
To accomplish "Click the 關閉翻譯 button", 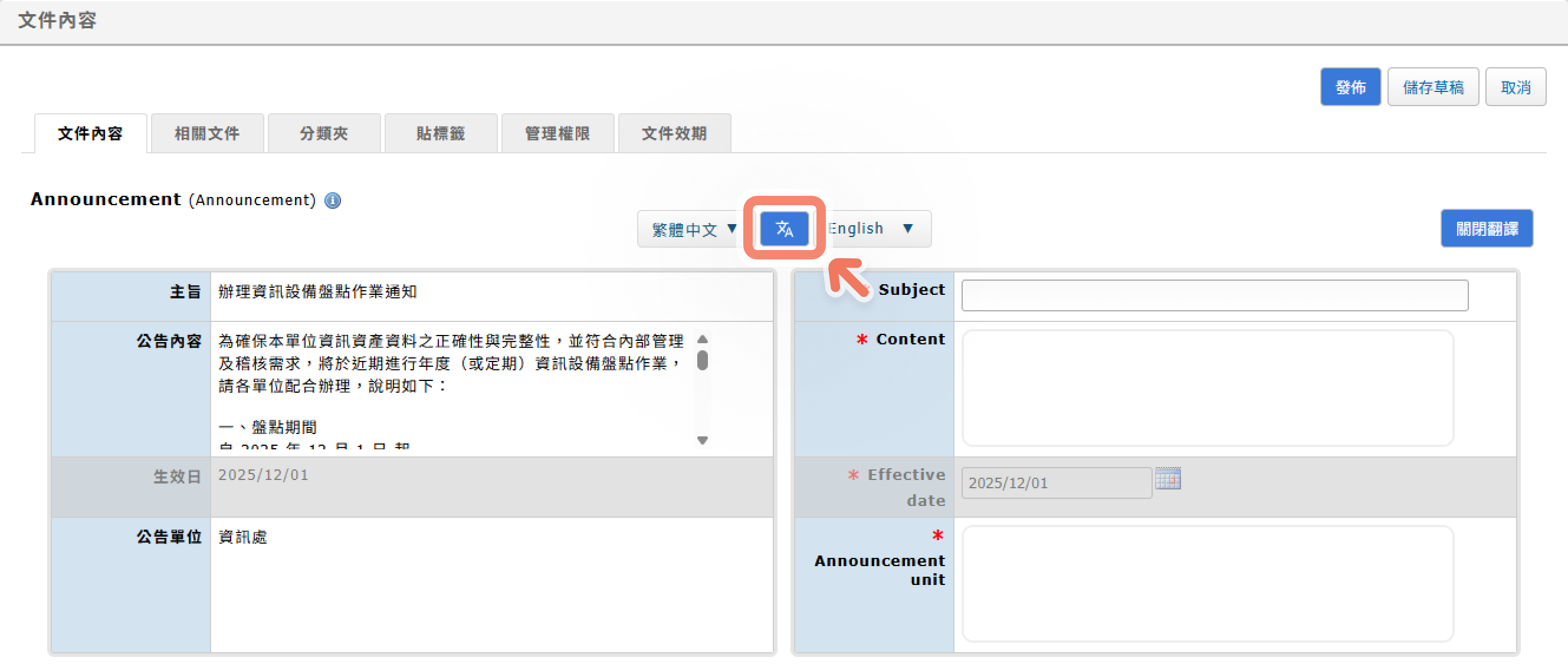I will 1487,229.
